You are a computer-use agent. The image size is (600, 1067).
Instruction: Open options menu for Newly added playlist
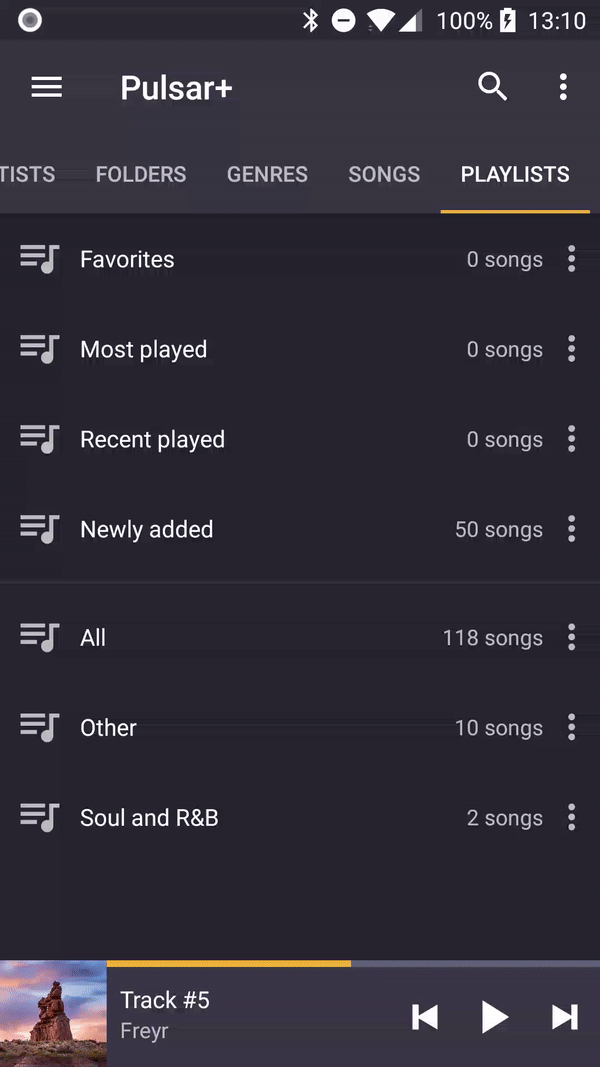pos(571,529)
